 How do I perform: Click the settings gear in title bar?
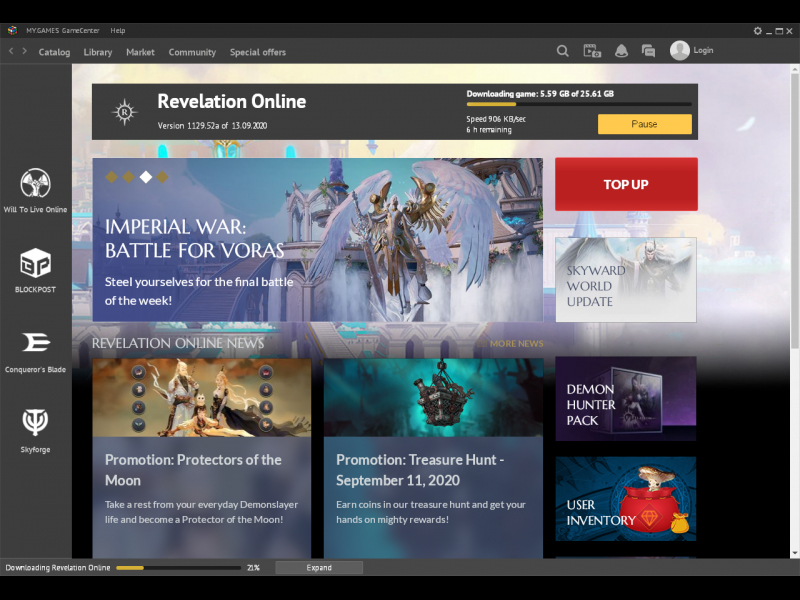[757, 31]
